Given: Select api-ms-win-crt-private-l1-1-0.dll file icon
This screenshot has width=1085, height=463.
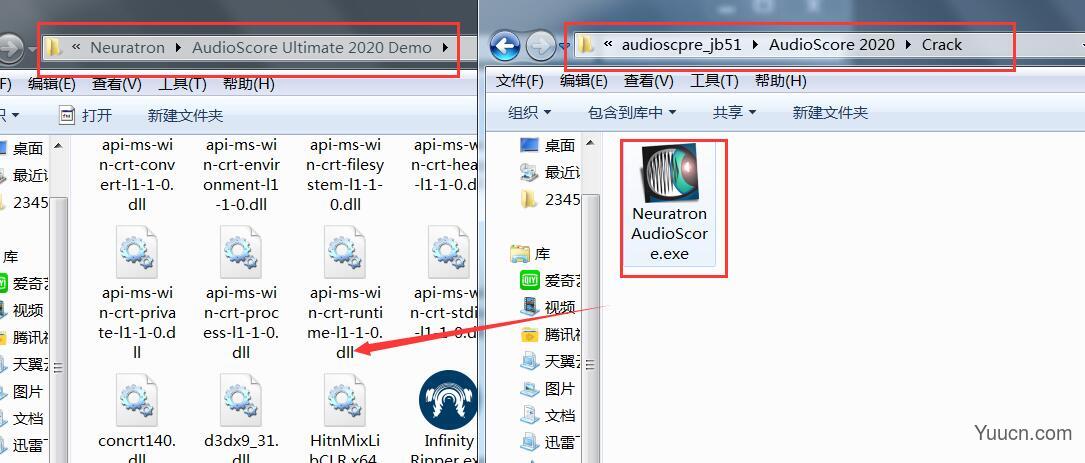Looking at the screenshot, I should click(x=136, y=253).
